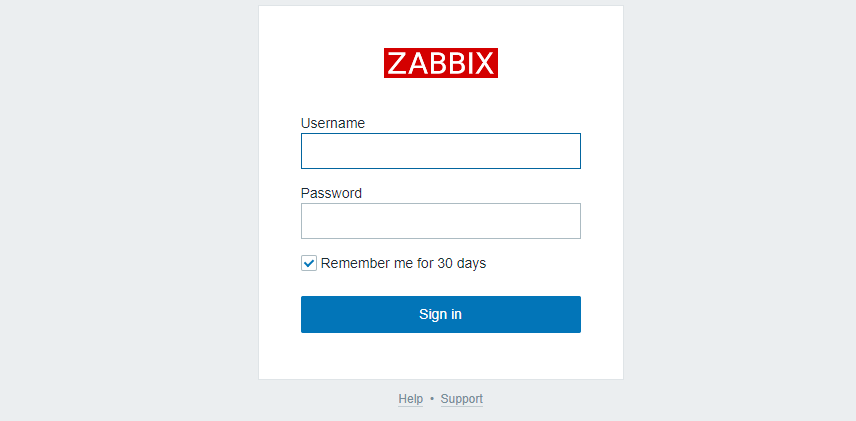856x421 pixels.
Task: Follow the Support link
Action: tap(461, 399)
